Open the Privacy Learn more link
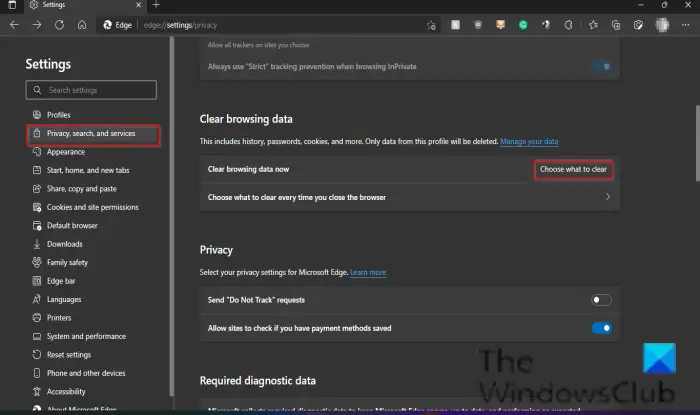 tap(368, 272)
